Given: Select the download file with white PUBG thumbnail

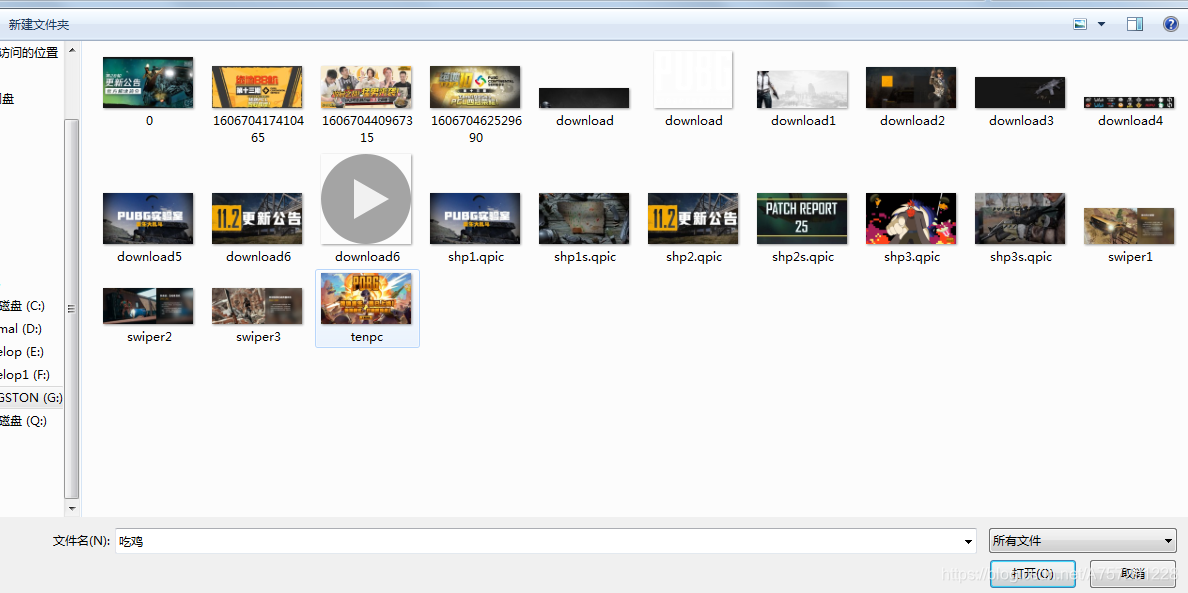Looking at the screenshot, I should tap(693, 89).
